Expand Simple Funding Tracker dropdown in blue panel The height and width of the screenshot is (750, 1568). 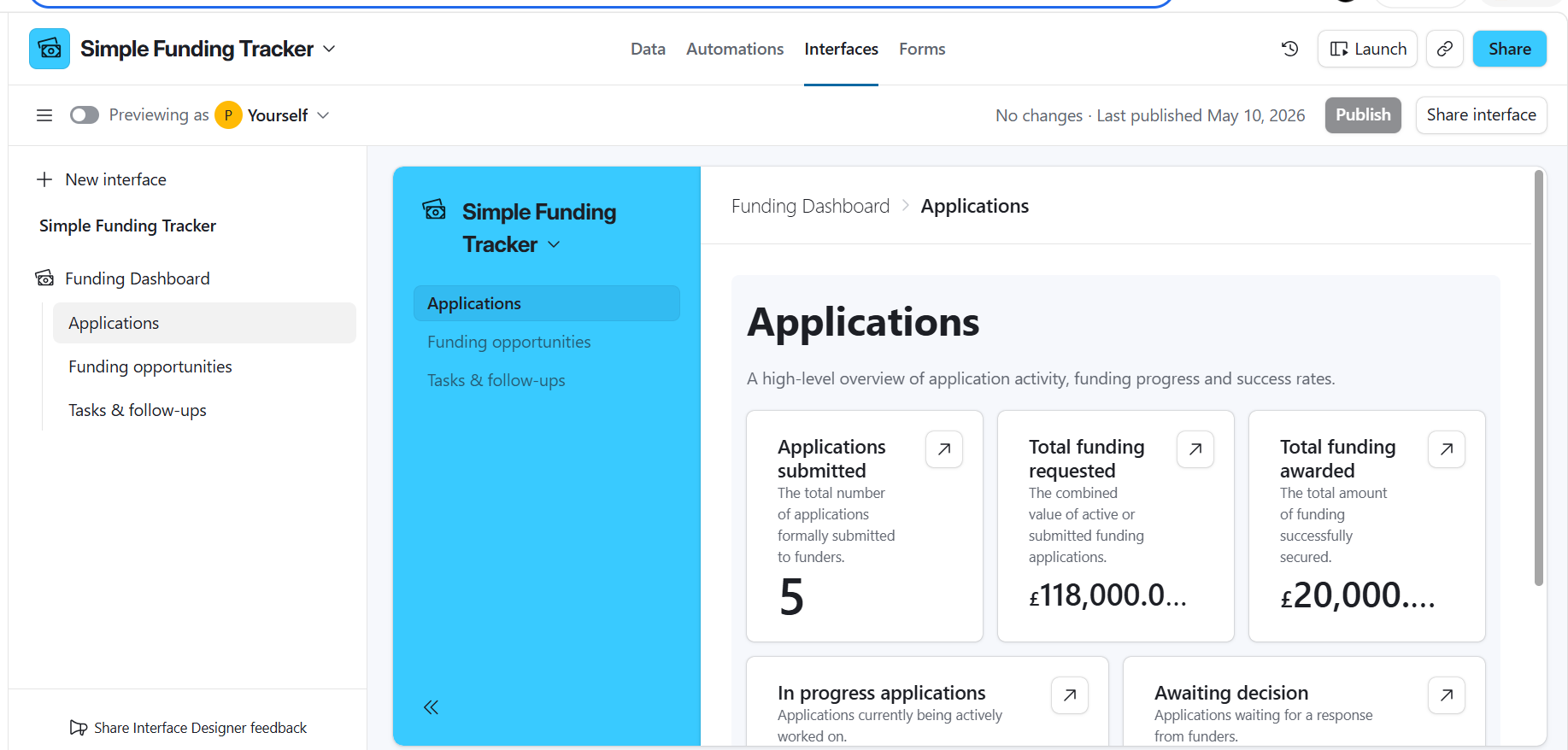554,244
